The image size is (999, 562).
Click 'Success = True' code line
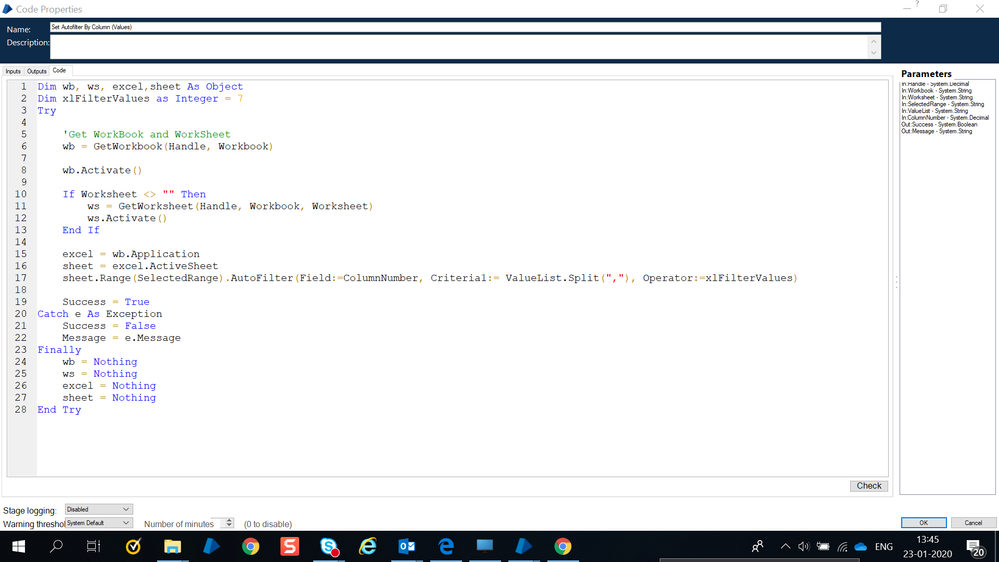(106, 302)
